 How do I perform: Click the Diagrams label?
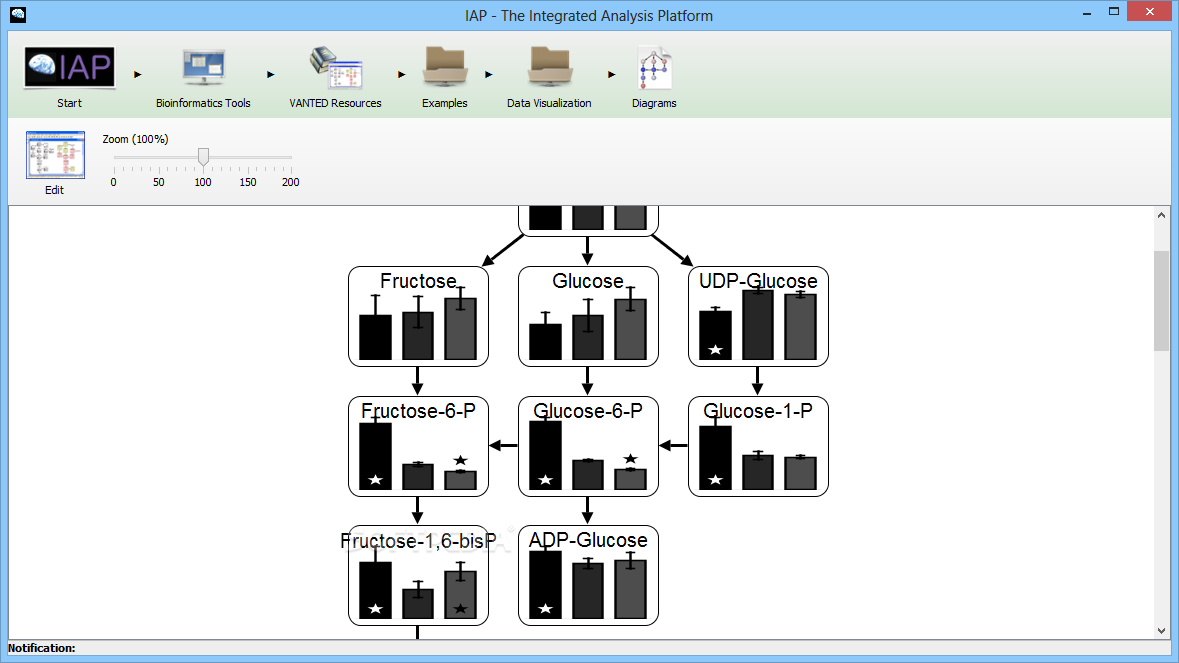click(x=654, y=103)
